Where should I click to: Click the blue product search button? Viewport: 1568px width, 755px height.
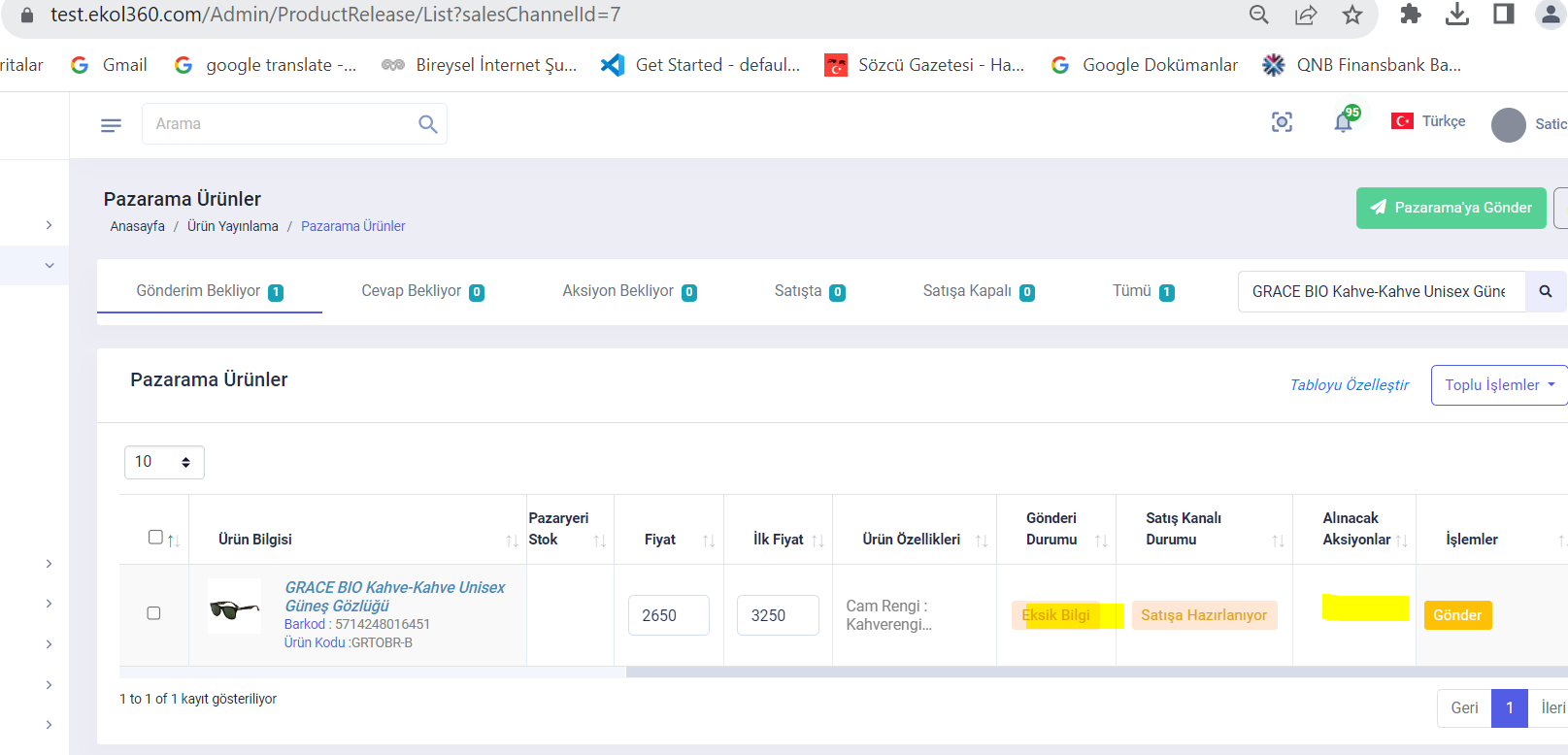click(x=1546, y=291)
